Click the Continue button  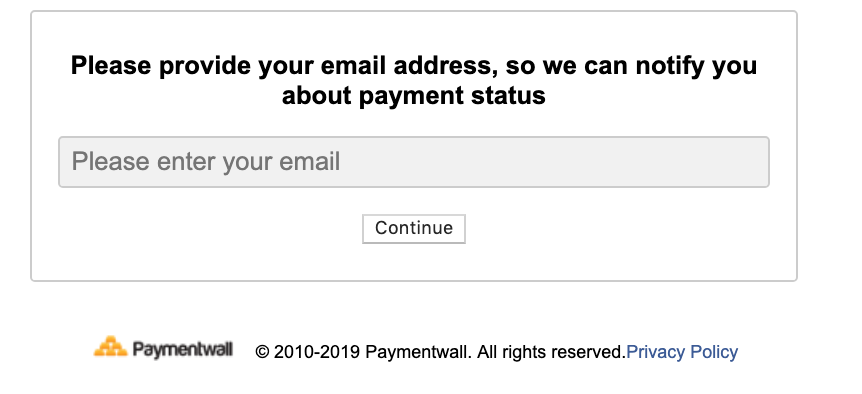tap(413, 229)
